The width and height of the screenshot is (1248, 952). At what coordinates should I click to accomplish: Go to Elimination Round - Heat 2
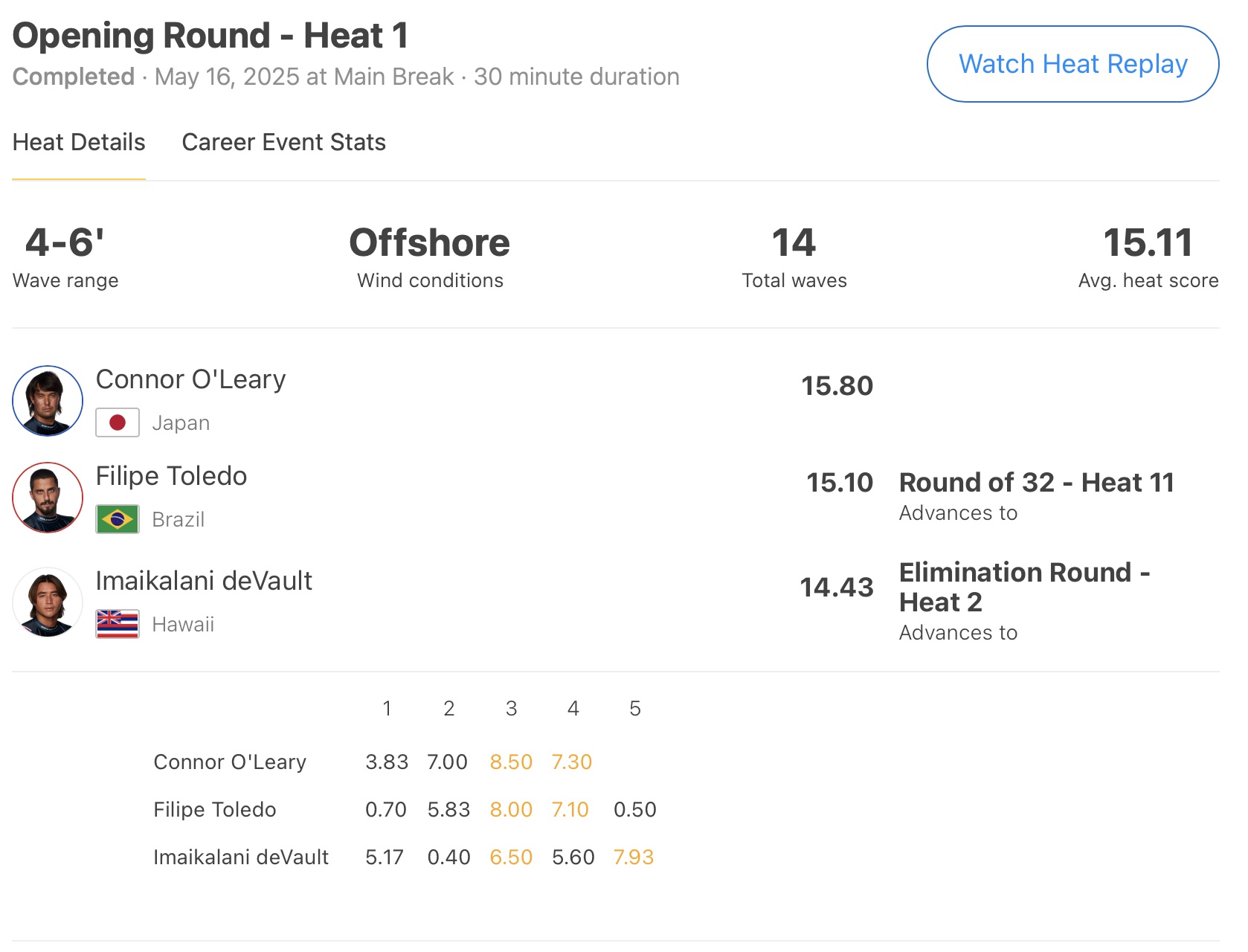[x=1023, y=587]
